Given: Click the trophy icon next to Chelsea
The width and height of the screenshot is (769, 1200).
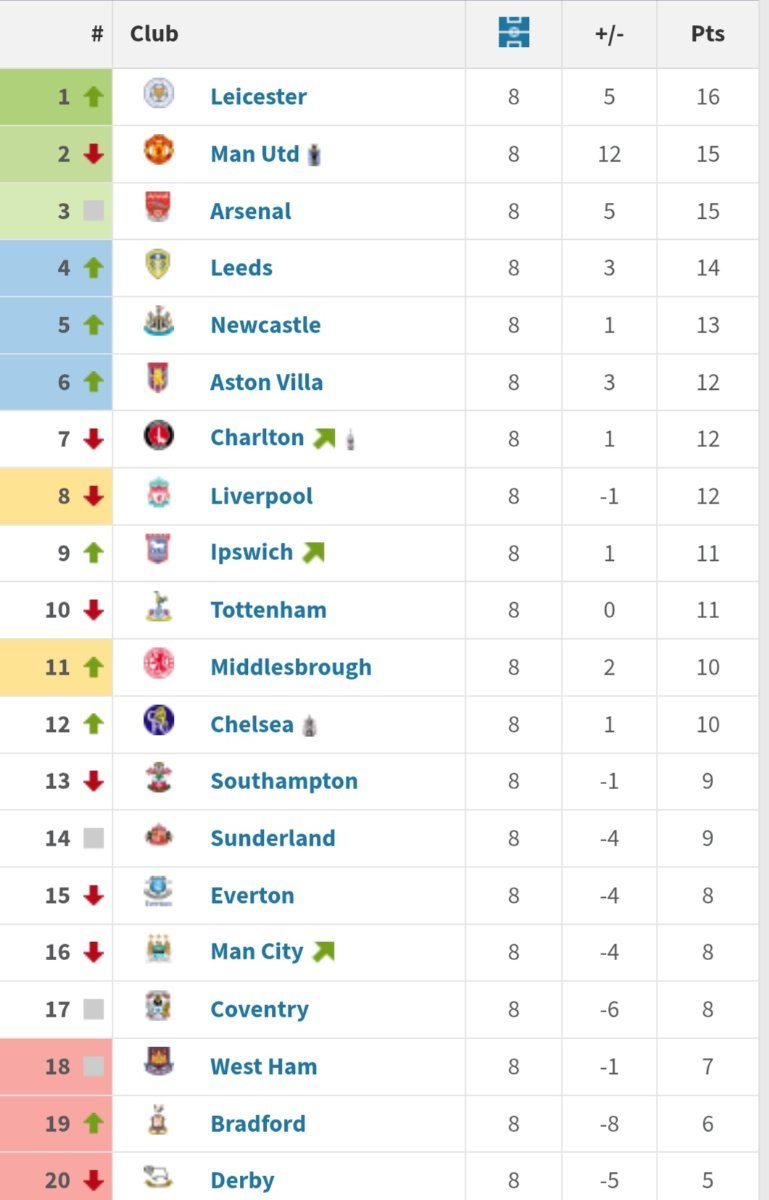Looking at the screenshot, I should coord(311,725).
